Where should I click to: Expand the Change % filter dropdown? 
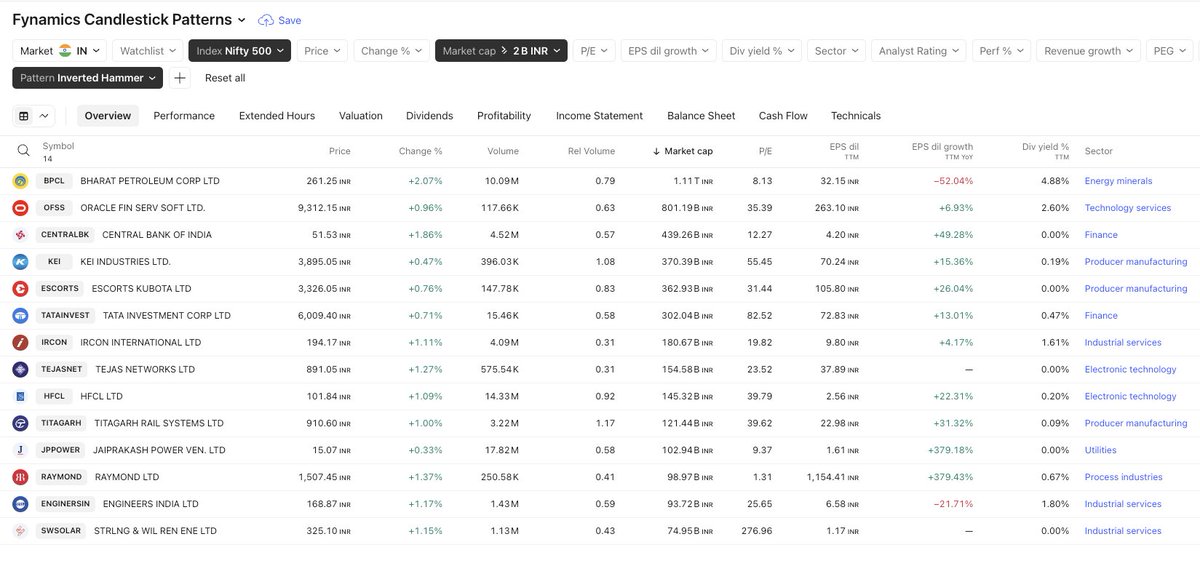[391, 51]
